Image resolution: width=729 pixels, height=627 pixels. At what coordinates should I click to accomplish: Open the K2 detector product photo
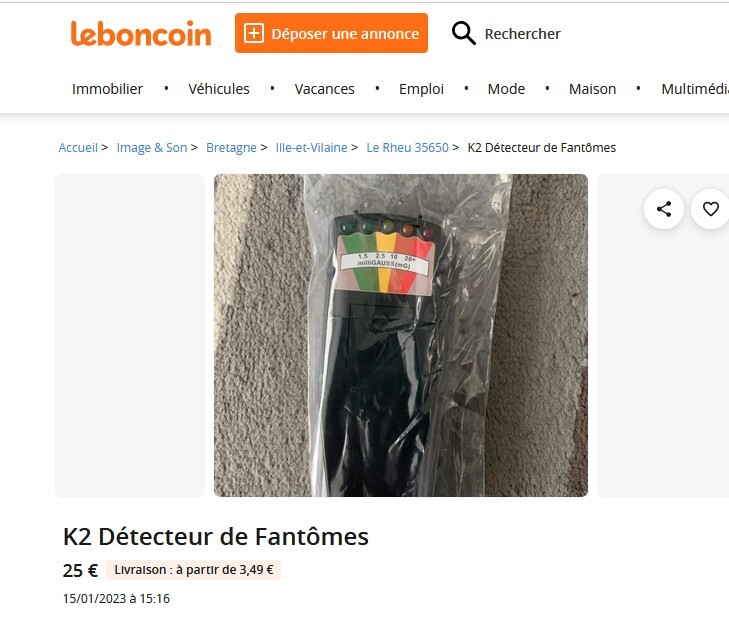(x=401, y=335)
